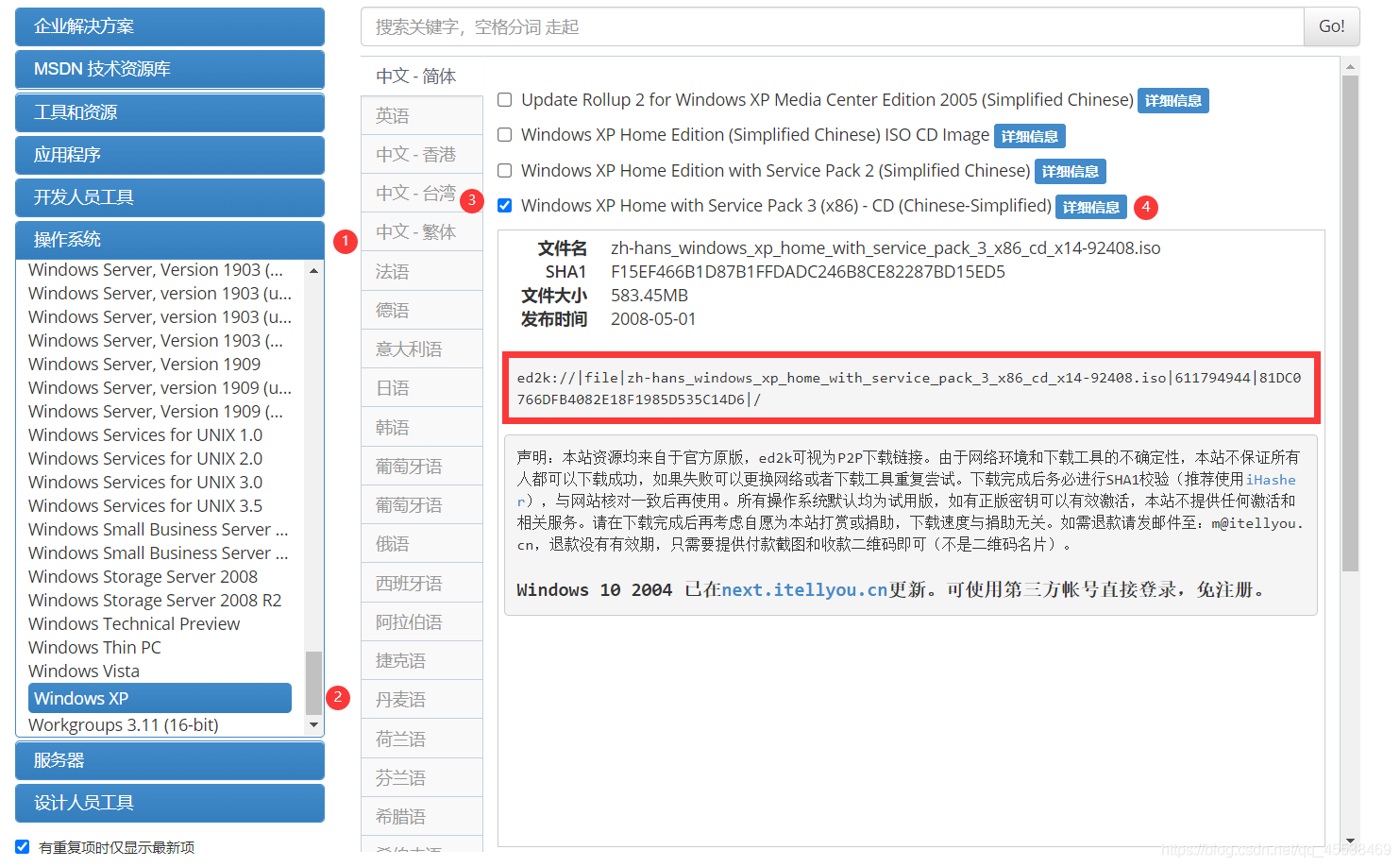Switch to the 法语 language tab
Image resolution: width=1400 pixels, height=867 pixels.
click(x=421, y=271)
